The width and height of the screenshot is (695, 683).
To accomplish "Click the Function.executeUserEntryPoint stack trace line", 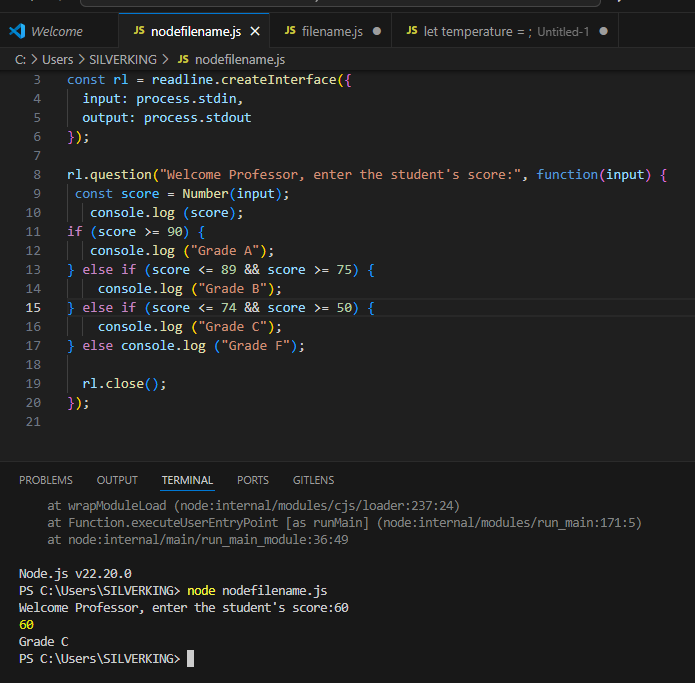I will tap(344, 523).
